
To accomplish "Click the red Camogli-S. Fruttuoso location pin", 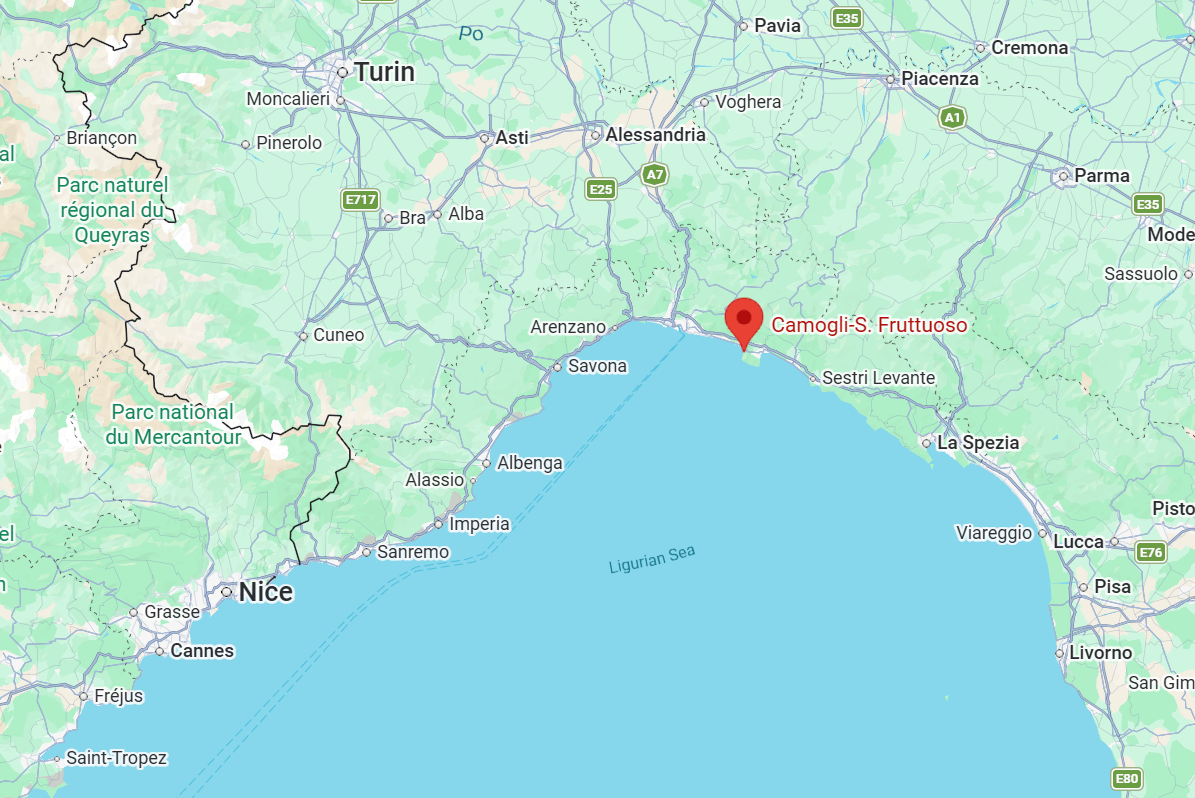I will point(744,324).
